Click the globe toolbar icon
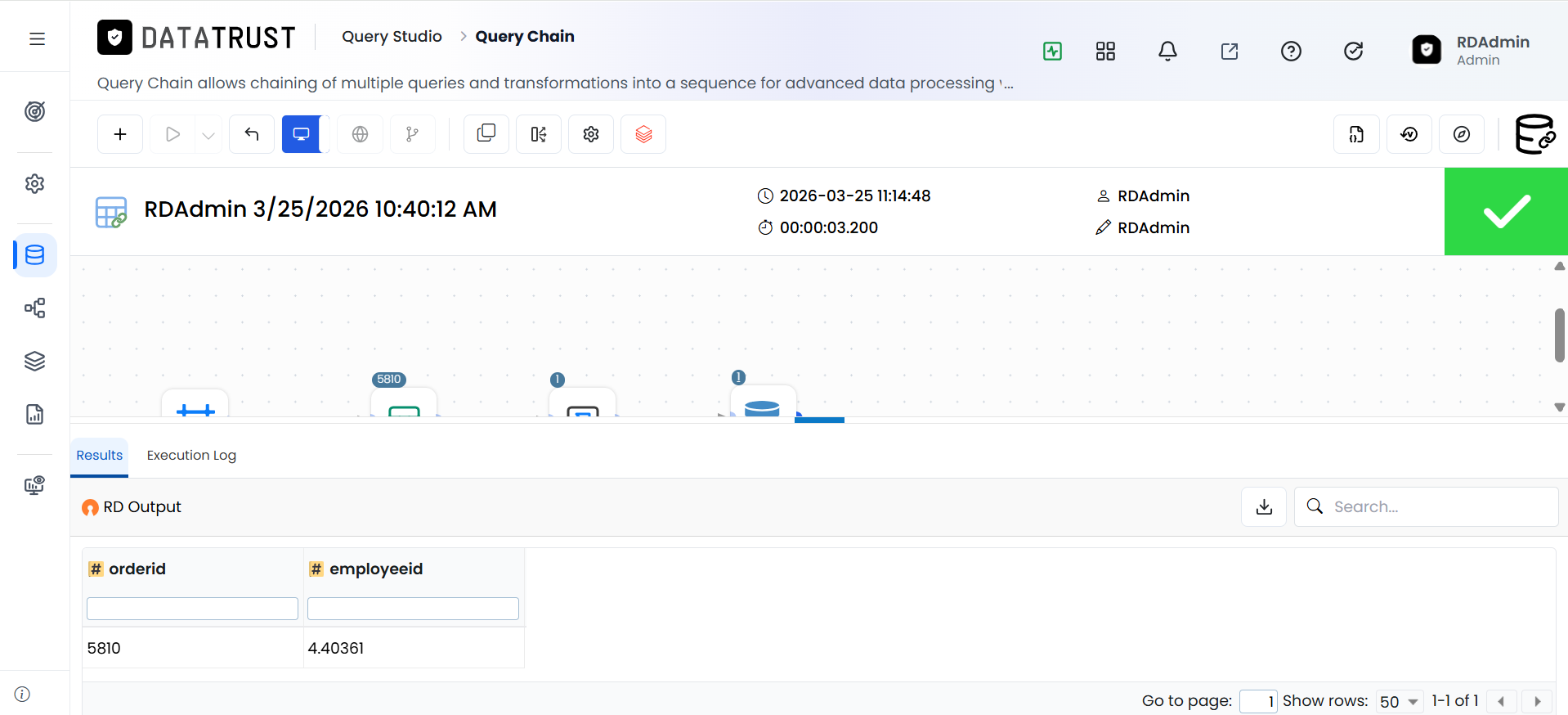 click(360, 134)
